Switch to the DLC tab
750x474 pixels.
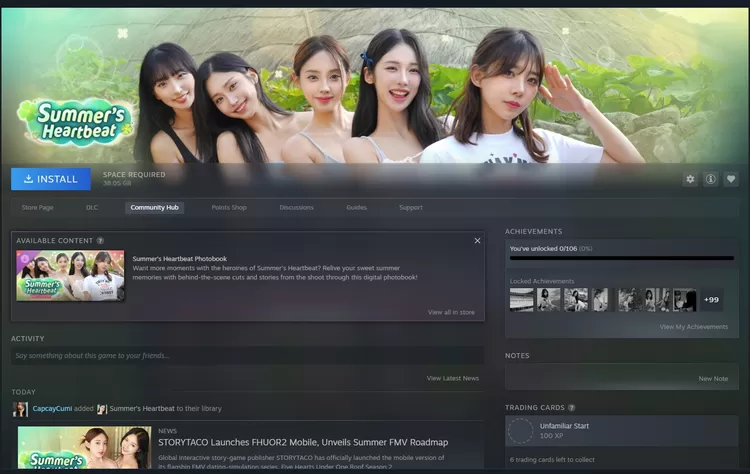click(92, 208)
